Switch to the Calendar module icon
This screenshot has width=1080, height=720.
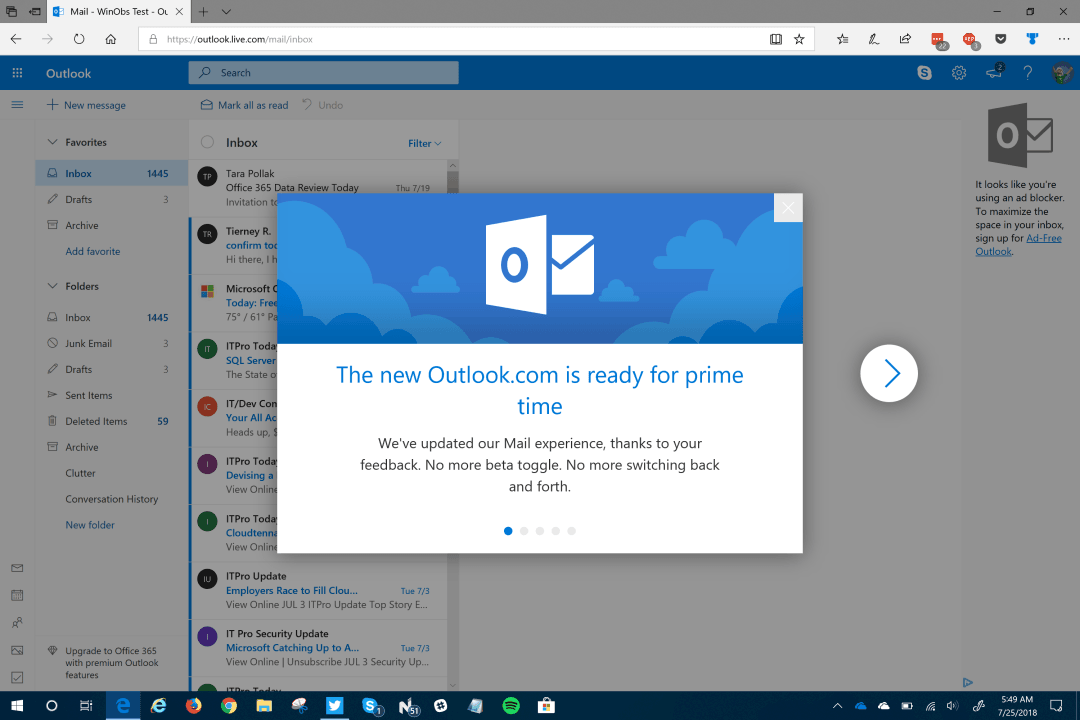pos(17,595)
